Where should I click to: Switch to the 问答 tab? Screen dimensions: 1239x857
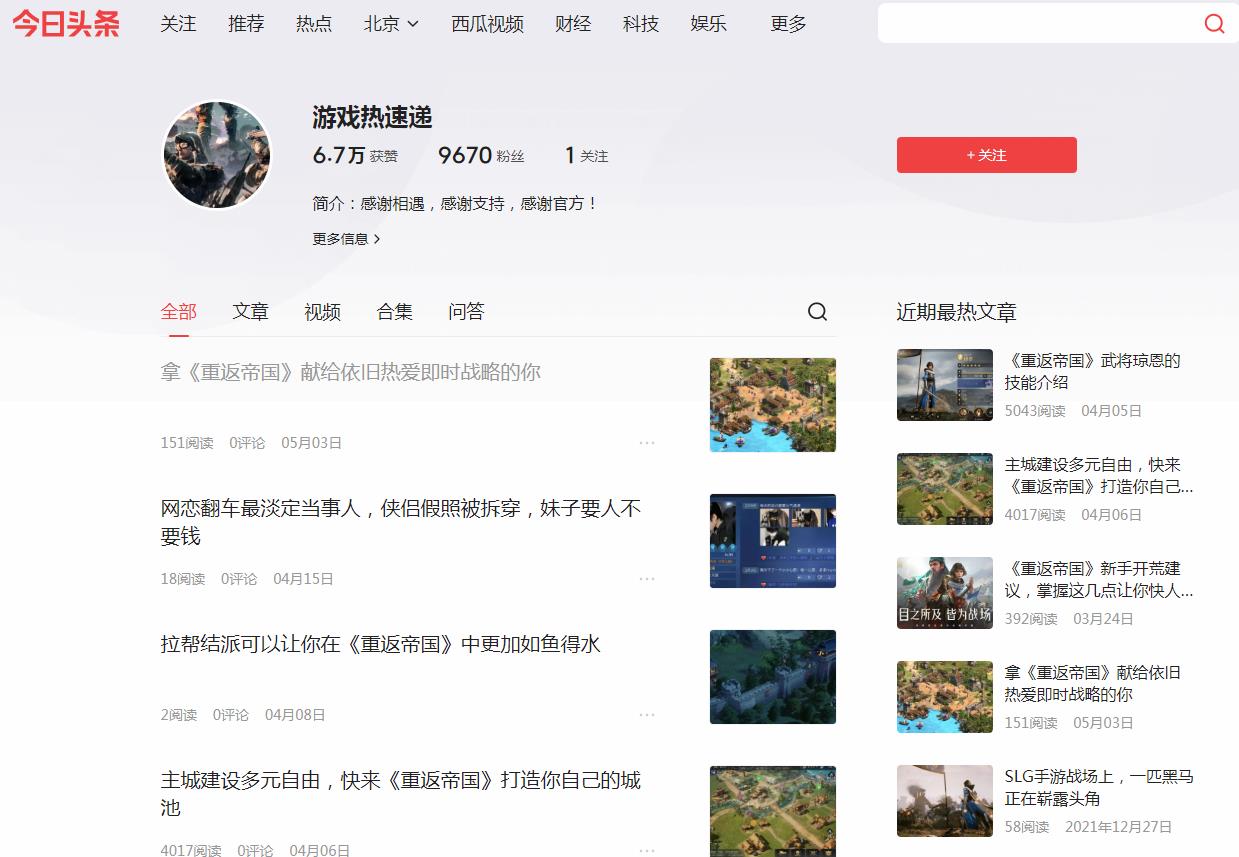coord(466,312)
